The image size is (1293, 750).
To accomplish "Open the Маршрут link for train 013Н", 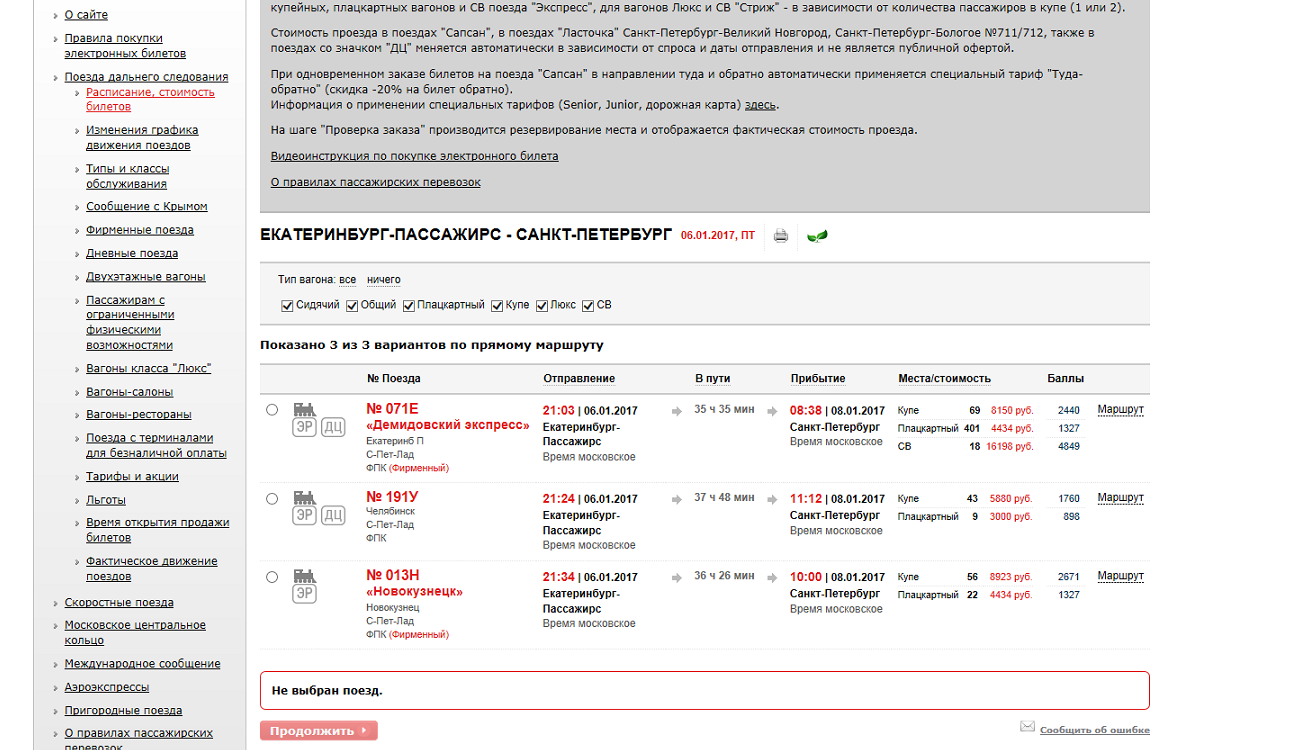I will coord(1120,576).
